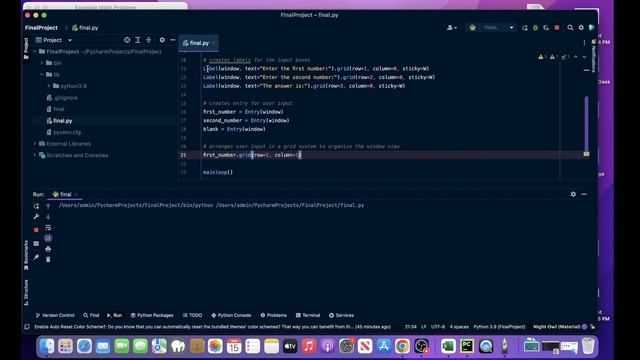This screenshot has height=360, width=640.
Task: Click the select opened file target icon
Action: [x=127, y=40]
